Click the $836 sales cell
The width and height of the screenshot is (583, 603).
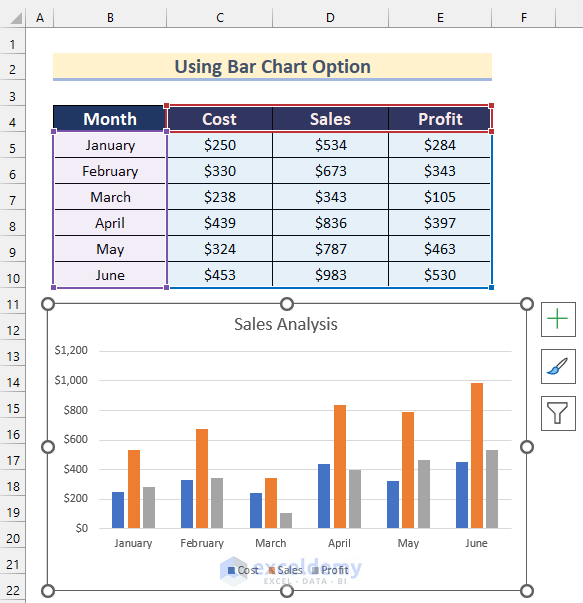pos(330,223)
